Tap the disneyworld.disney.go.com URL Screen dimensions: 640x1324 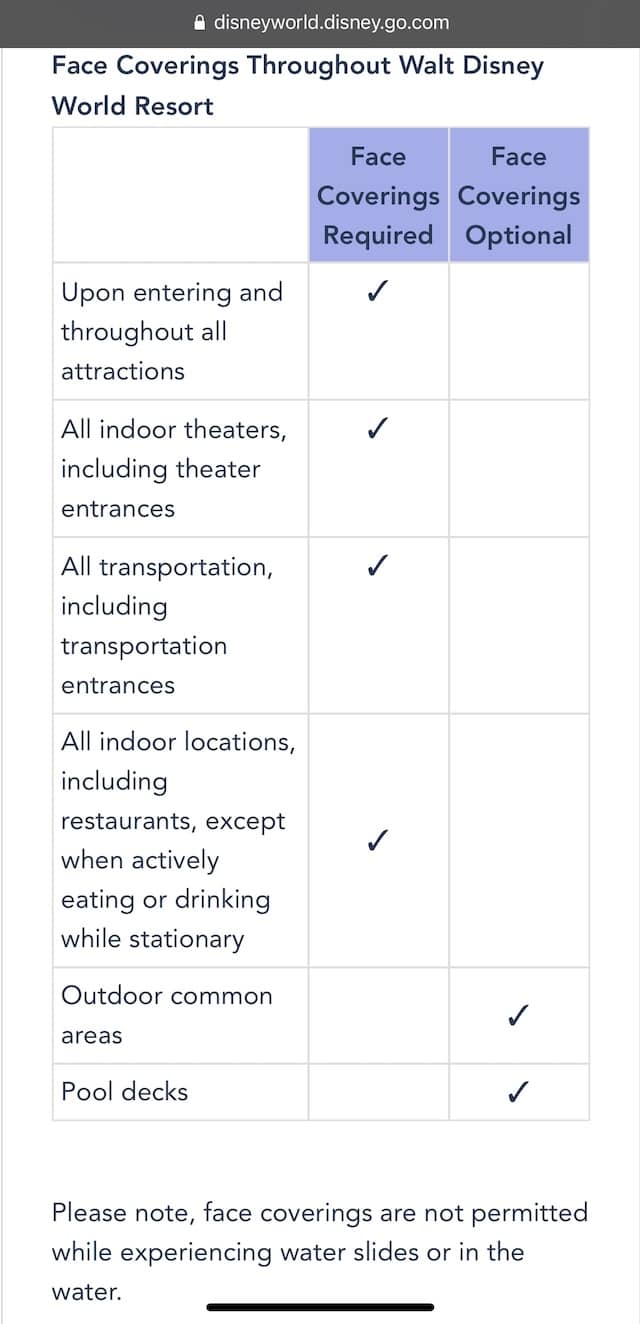pyautogui.click(x=331, y=22)
